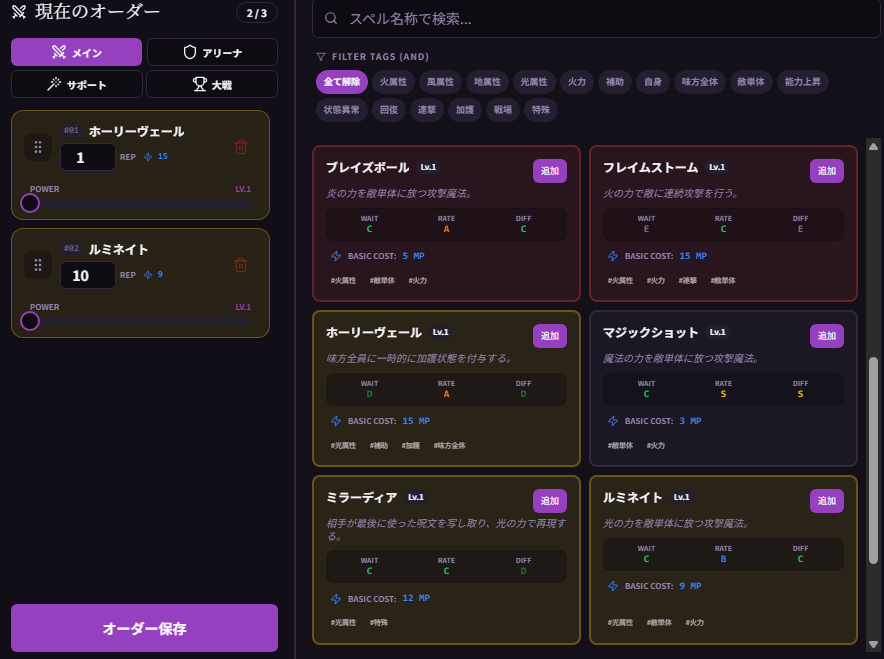Click the drag handle icon on the ホーリーヴェール card

(37, 147)
